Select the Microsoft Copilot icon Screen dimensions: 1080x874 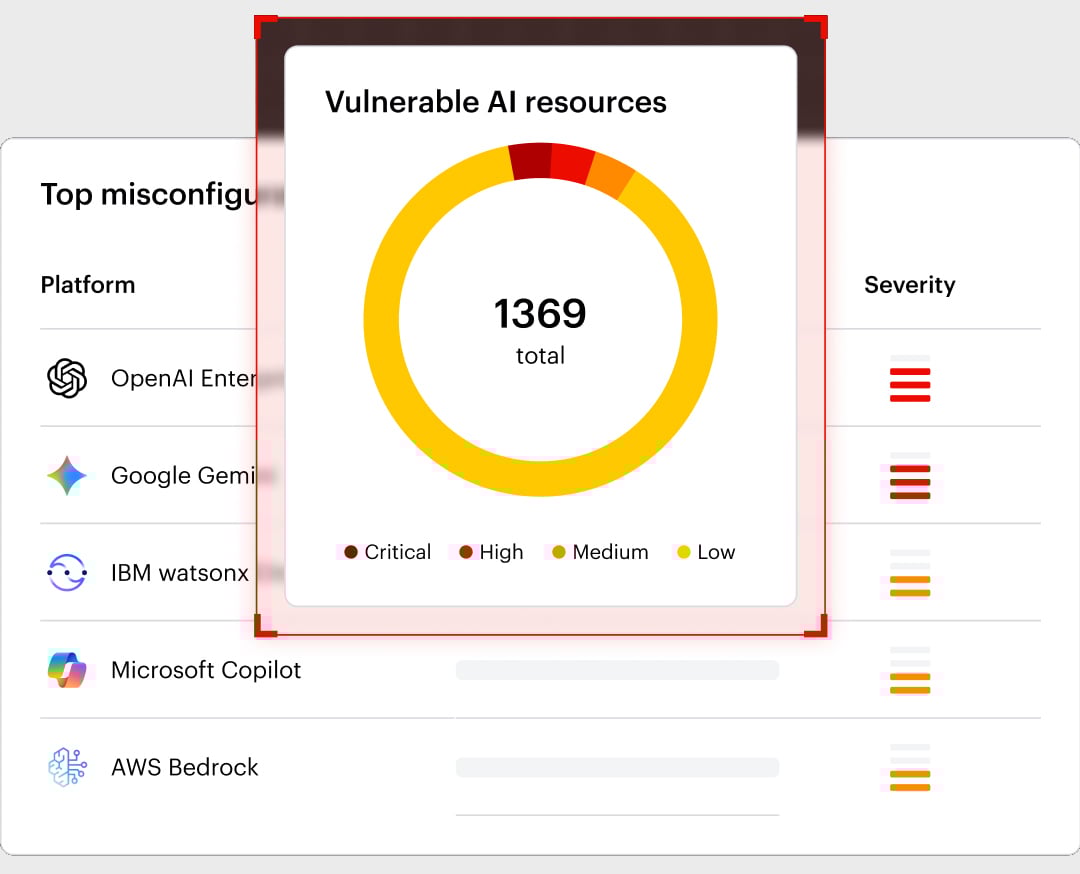69,670
